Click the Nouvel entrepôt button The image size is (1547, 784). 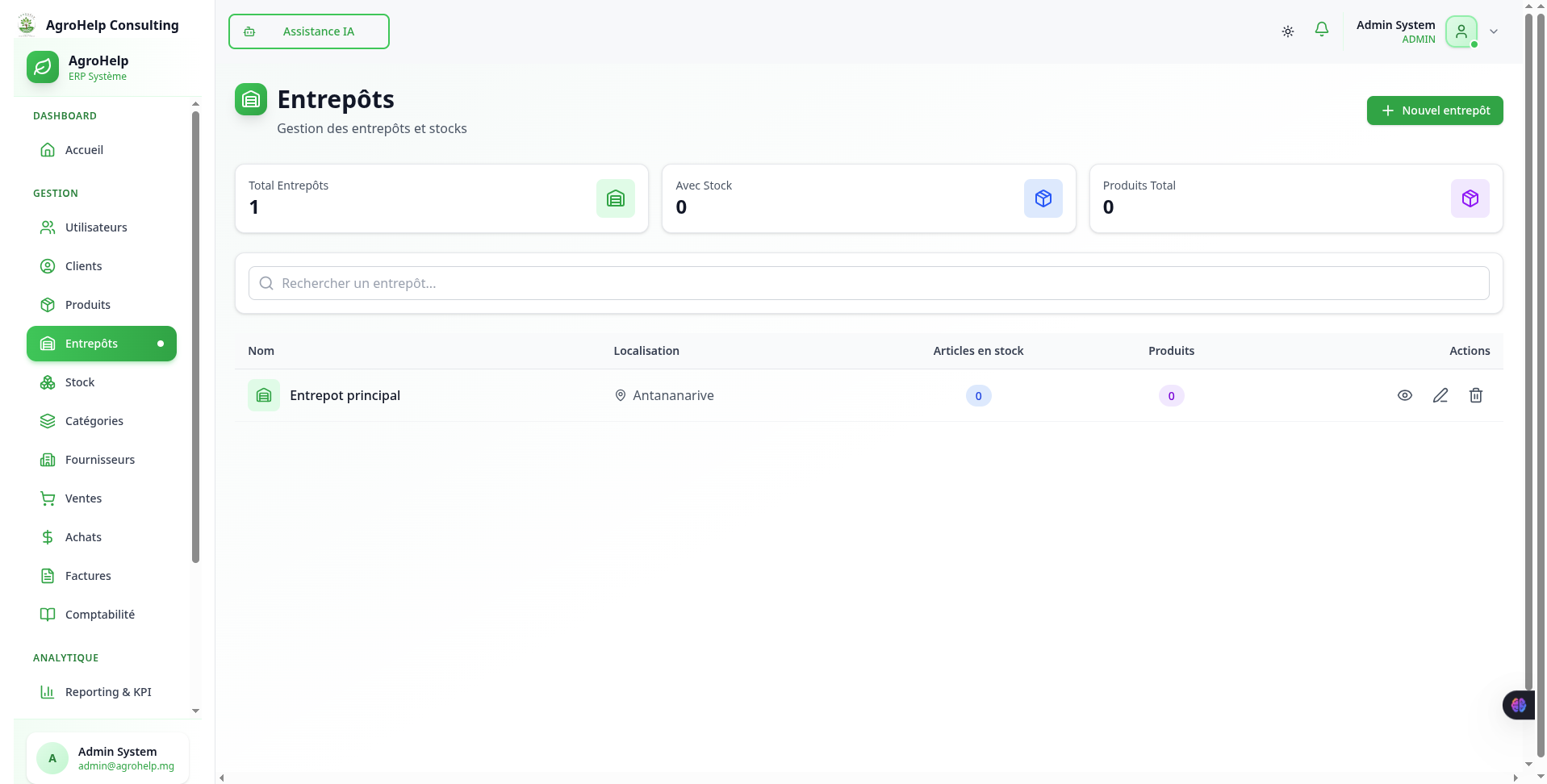[1434, 111]
